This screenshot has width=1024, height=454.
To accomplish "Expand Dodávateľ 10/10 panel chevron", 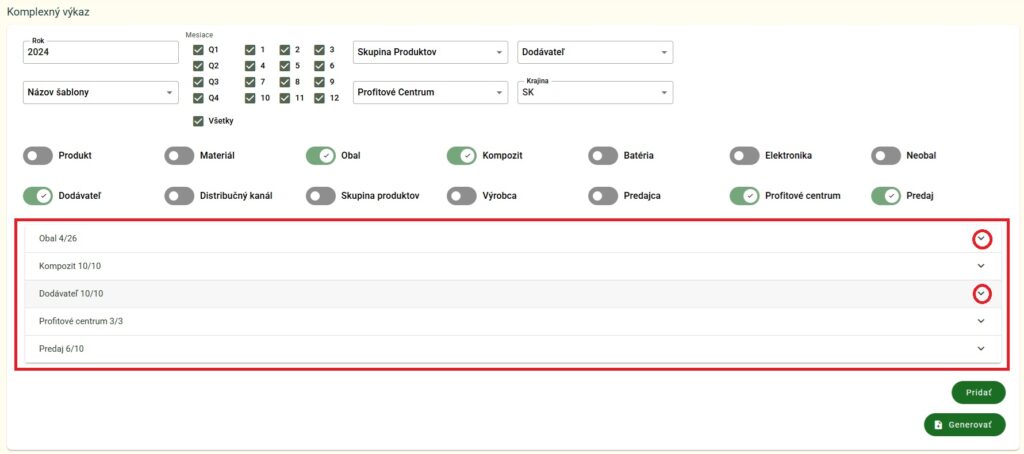I will pyautogui.click(x=981, y=293).
